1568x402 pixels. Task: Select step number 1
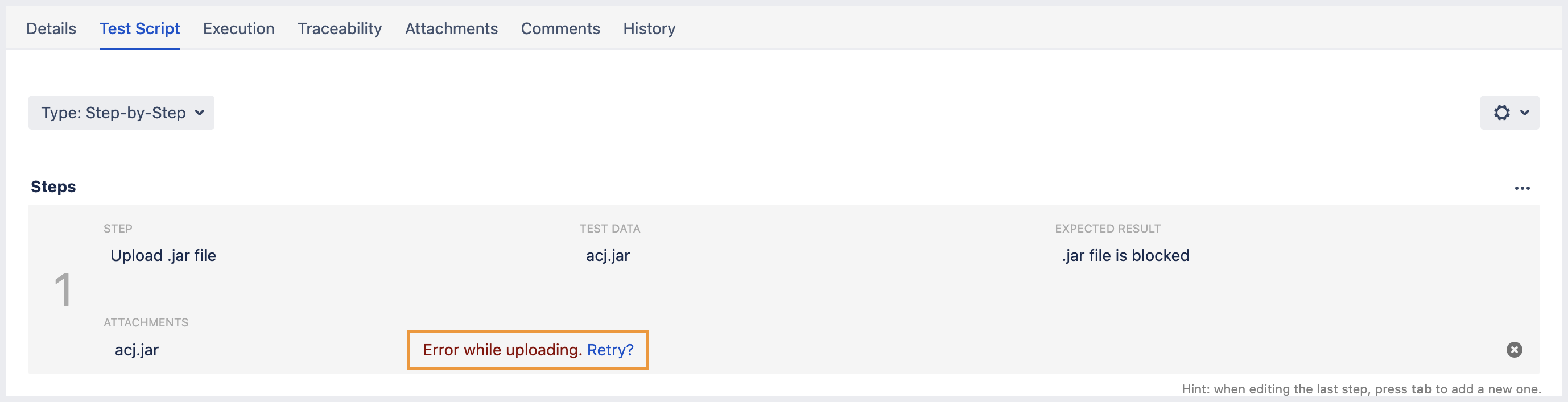[x=63, y=288]
